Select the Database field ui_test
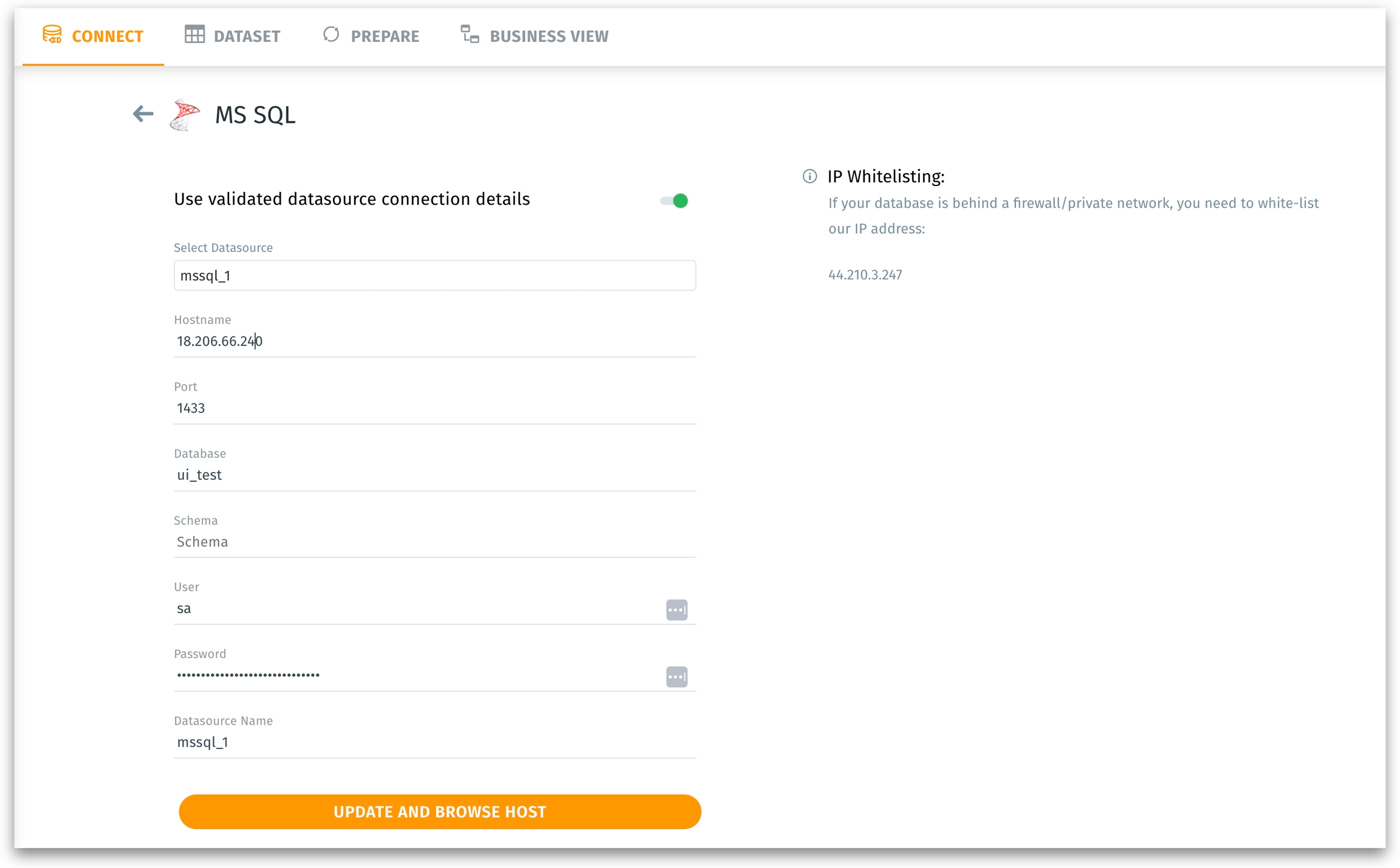The height and width of the screenshot is (868, 1400). point(434,475)
